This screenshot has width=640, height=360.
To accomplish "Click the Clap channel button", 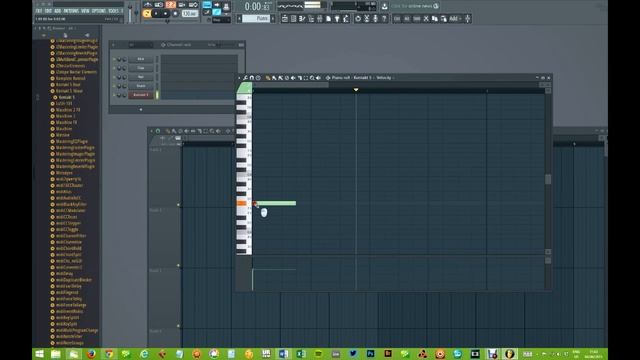I will [x=141, y=68].
